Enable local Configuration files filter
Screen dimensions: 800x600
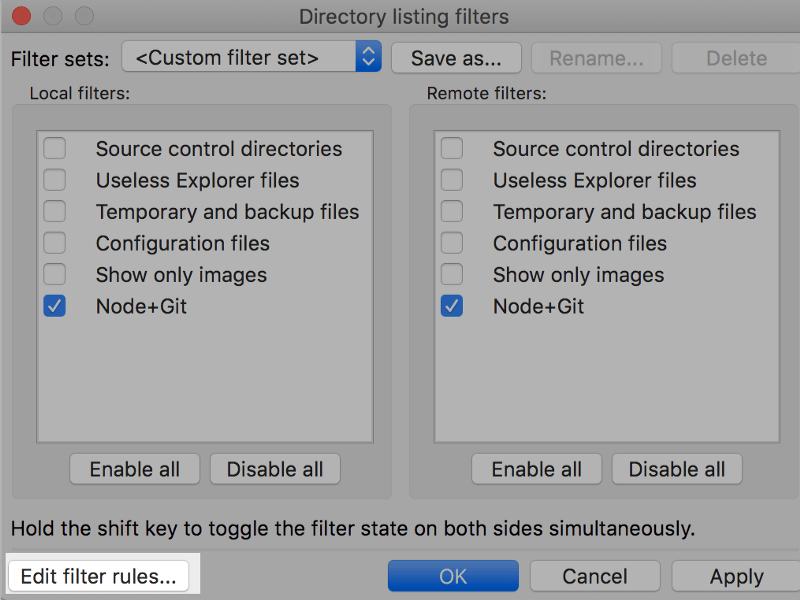pyautogui.click(x=55, y=243)
